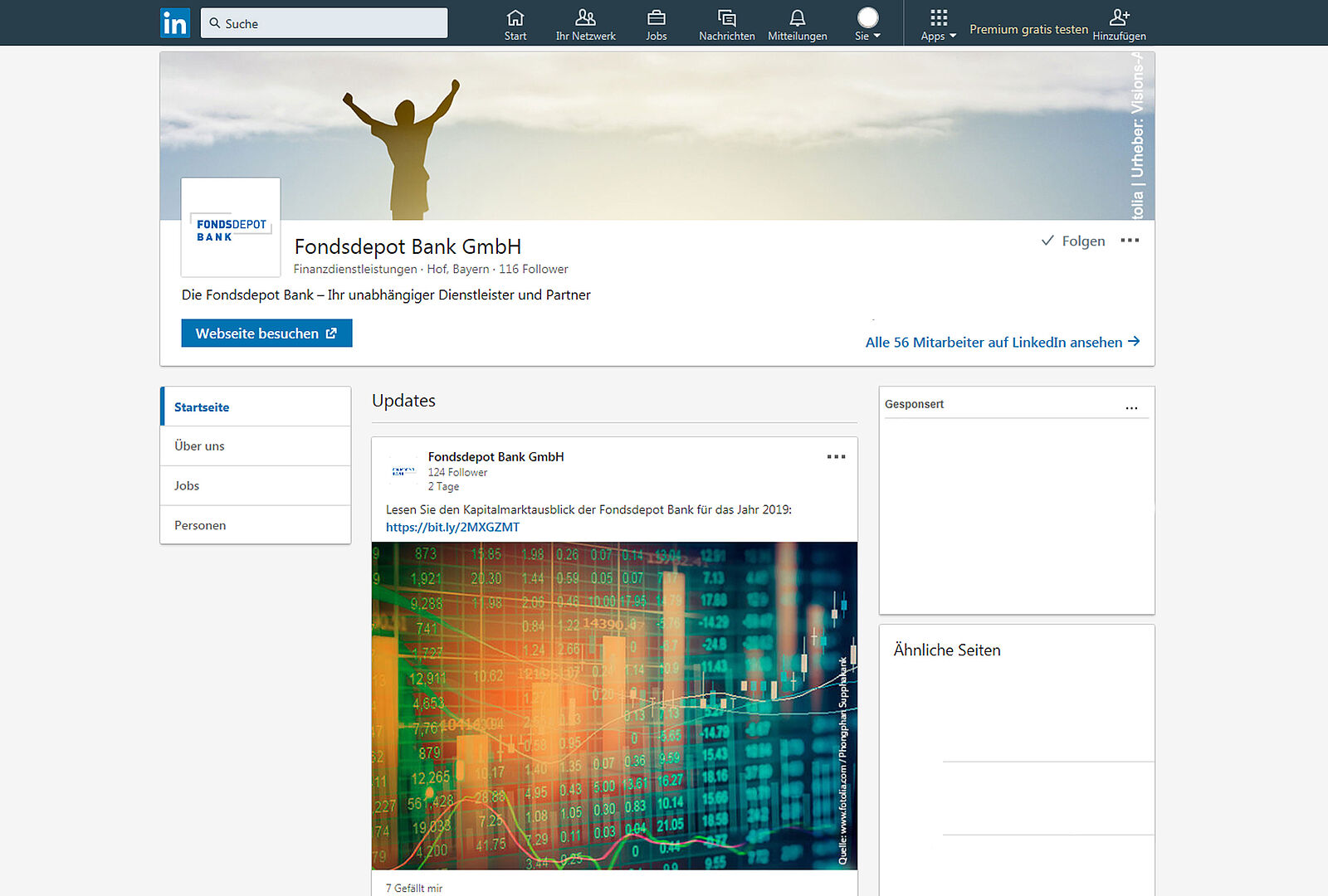Open the bit.ly/2MXGZMT link

click(452, 527)
